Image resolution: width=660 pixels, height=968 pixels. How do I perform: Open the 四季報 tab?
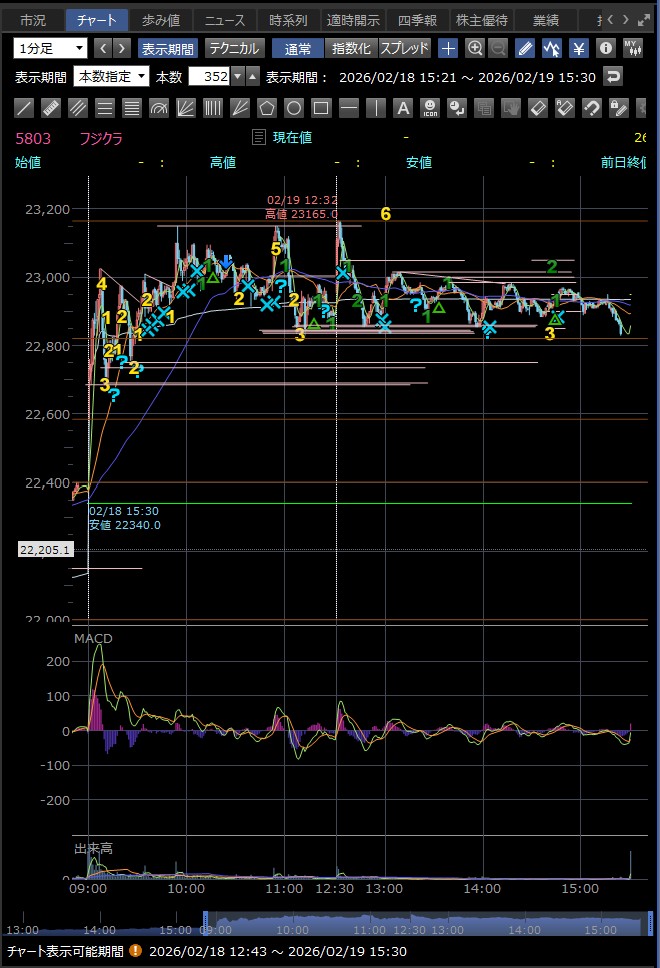point(417,19)
